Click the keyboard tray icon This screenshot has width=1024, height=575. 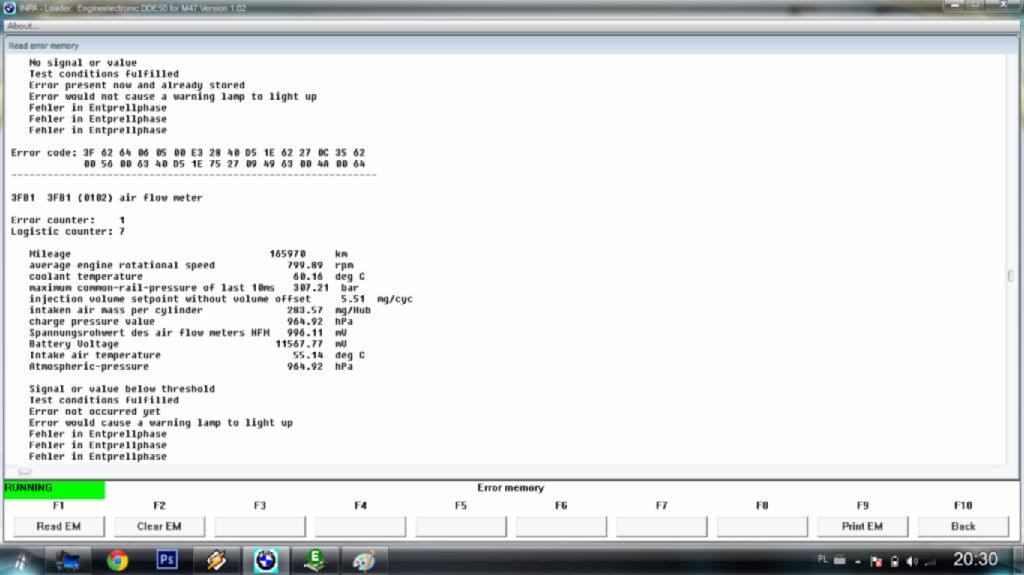click(839, 560)
